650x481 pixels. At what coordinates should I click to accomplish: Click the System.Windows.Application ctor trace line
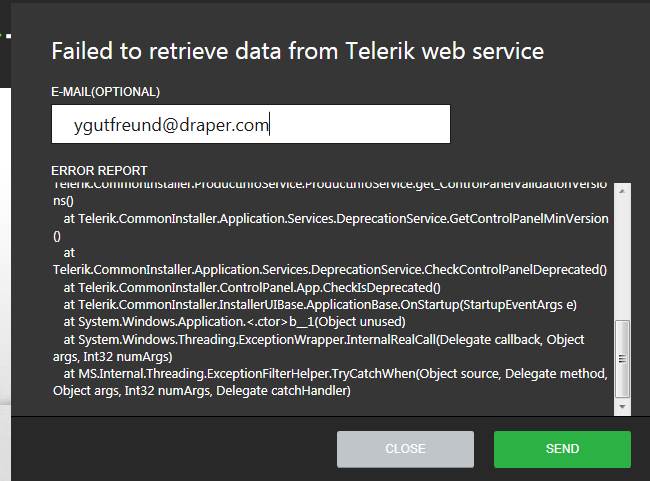(234, 322)
